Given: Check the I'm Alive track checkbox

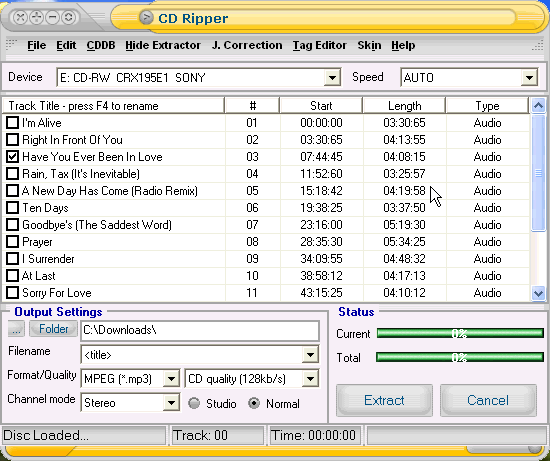Looking at the screenshot, I should [x=13, y=123].
